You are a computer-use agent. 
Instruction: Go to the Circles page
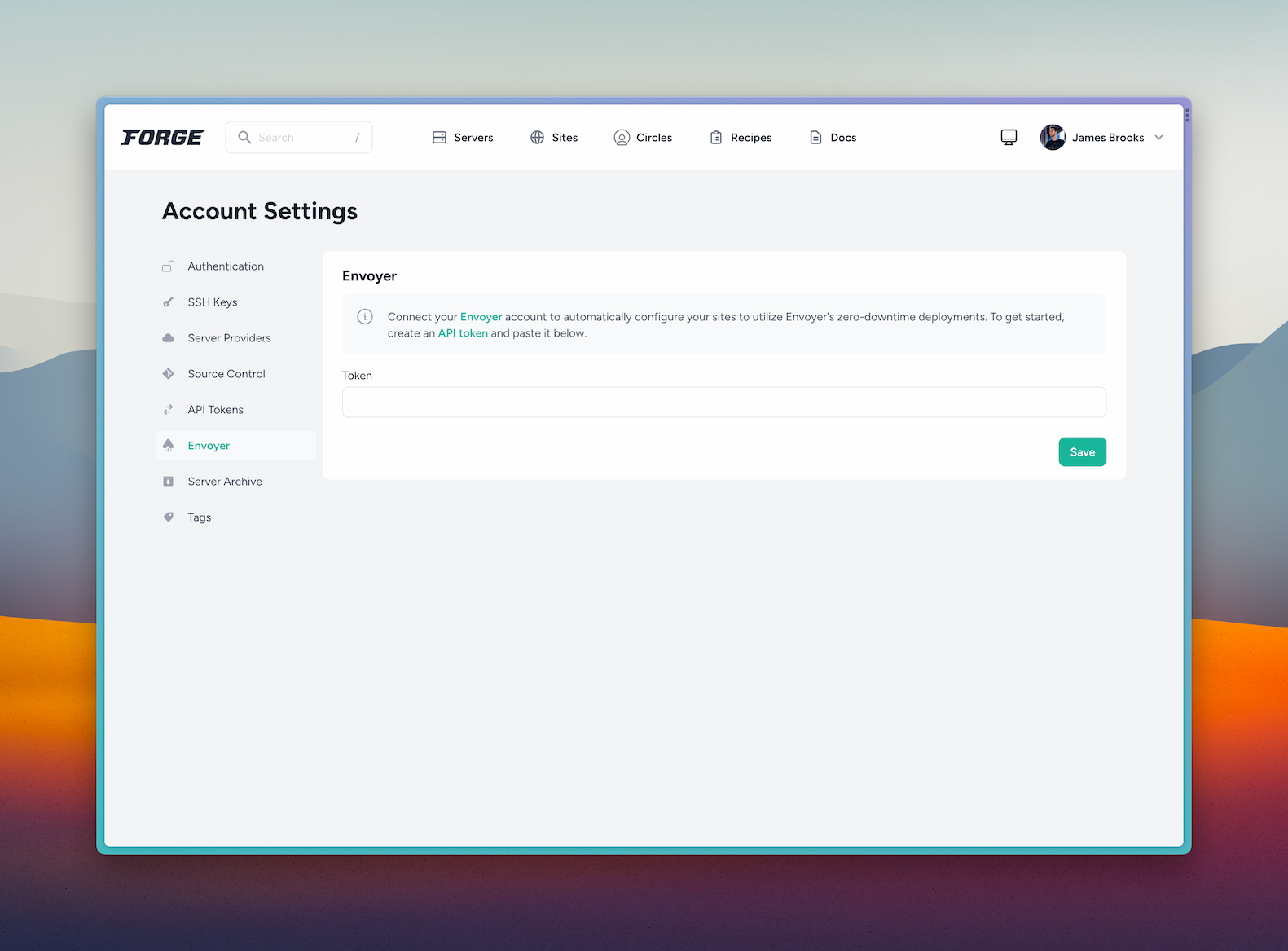click(643, 137)
